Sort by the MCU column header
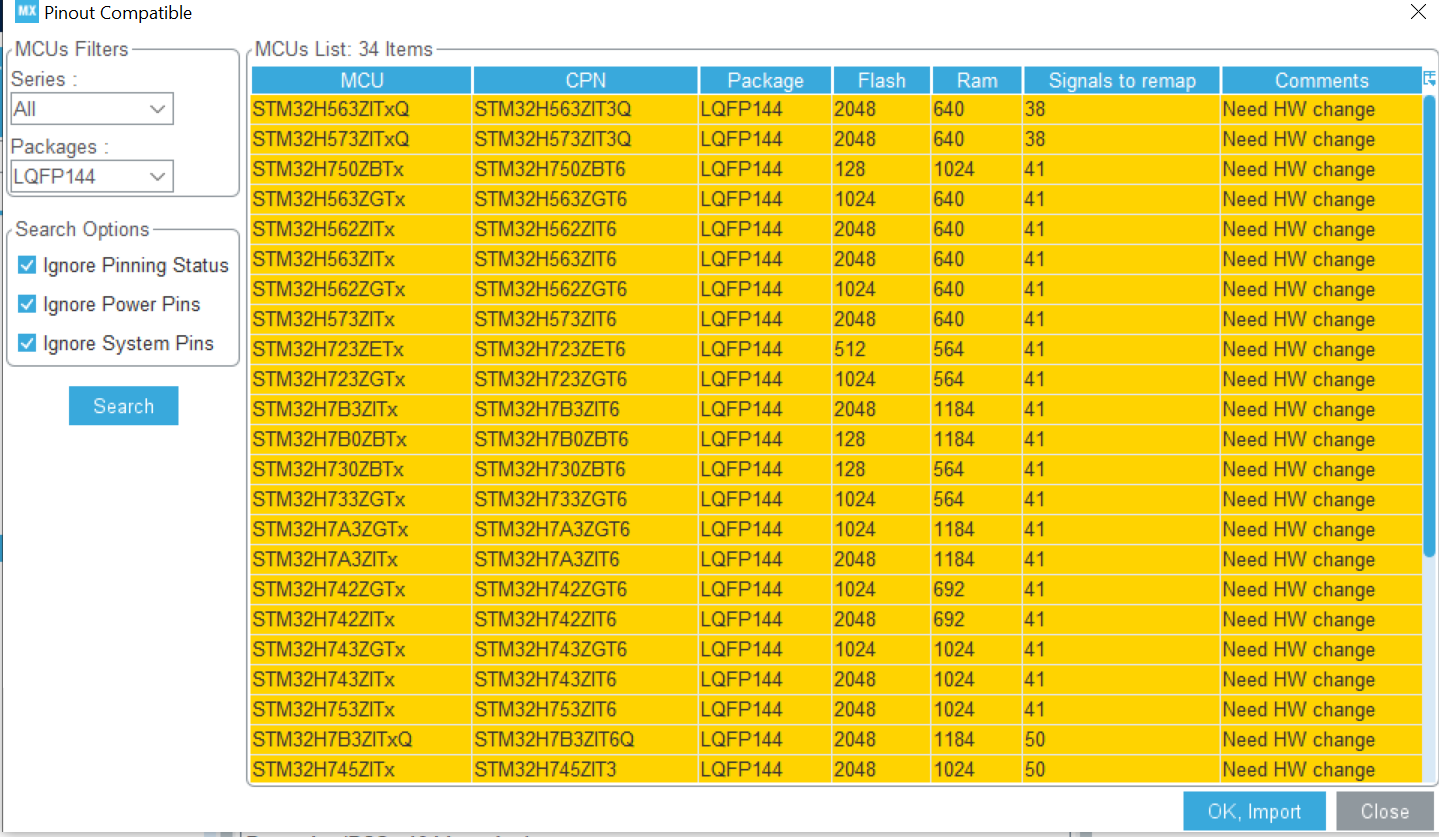 pos(362,80)
